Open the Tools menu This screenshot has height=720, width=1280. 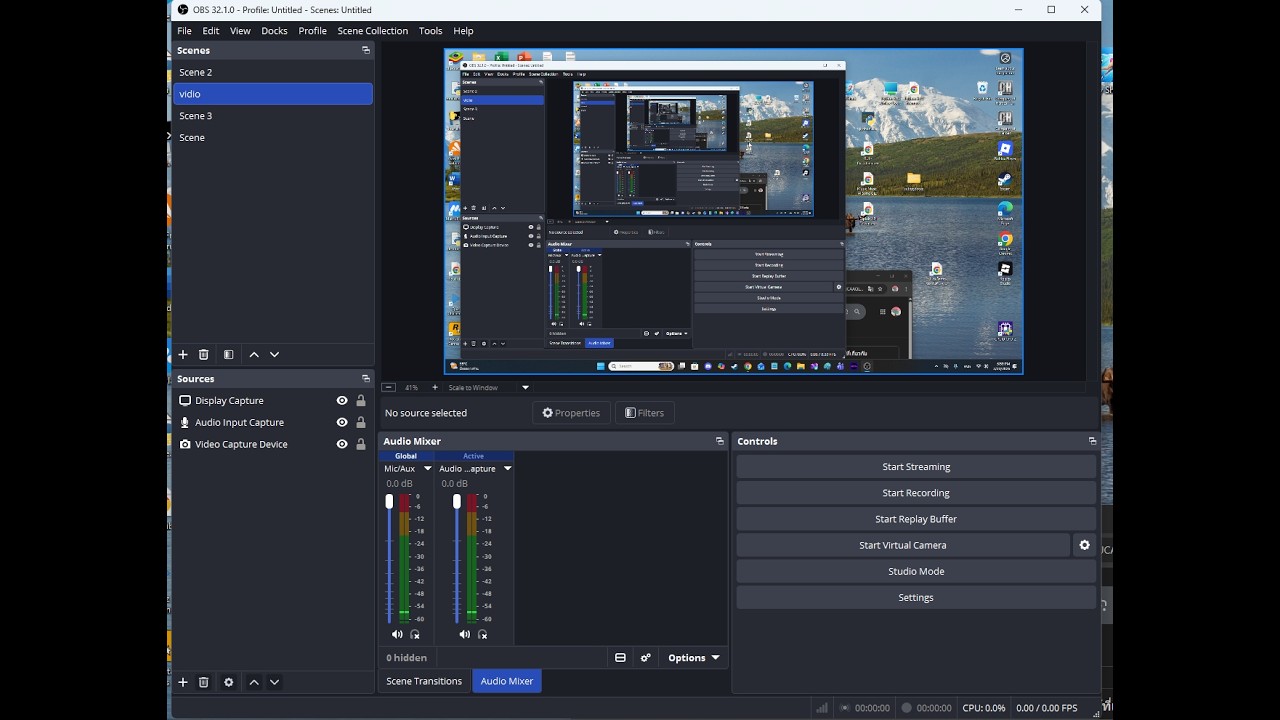431,31
